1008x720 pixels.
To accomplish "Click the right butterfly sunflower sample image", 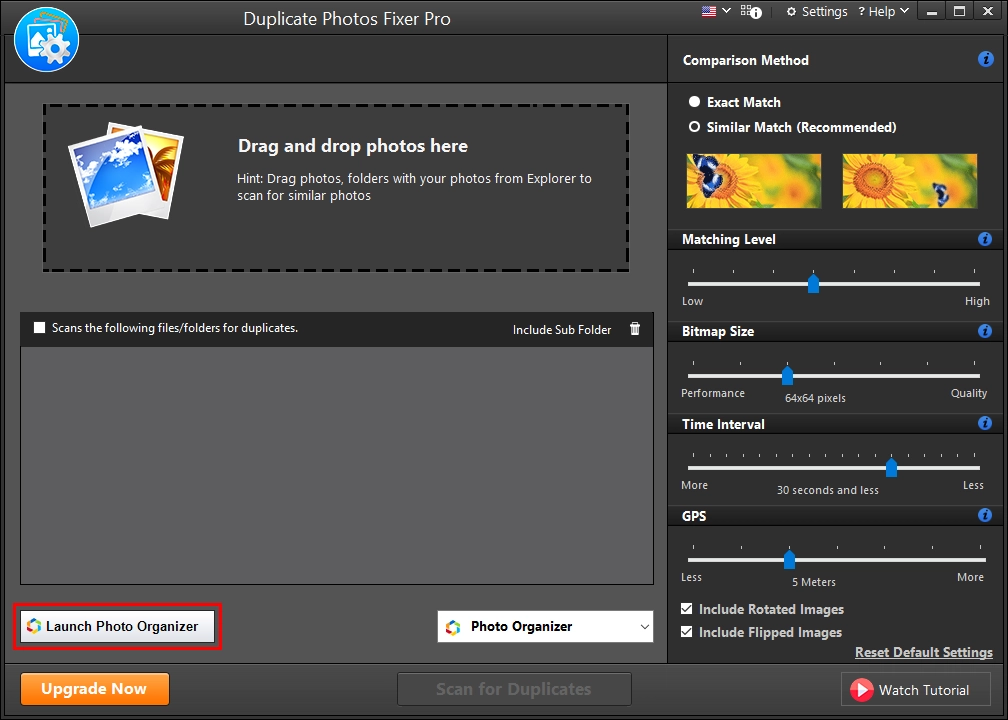I will [x=910, y=181].
